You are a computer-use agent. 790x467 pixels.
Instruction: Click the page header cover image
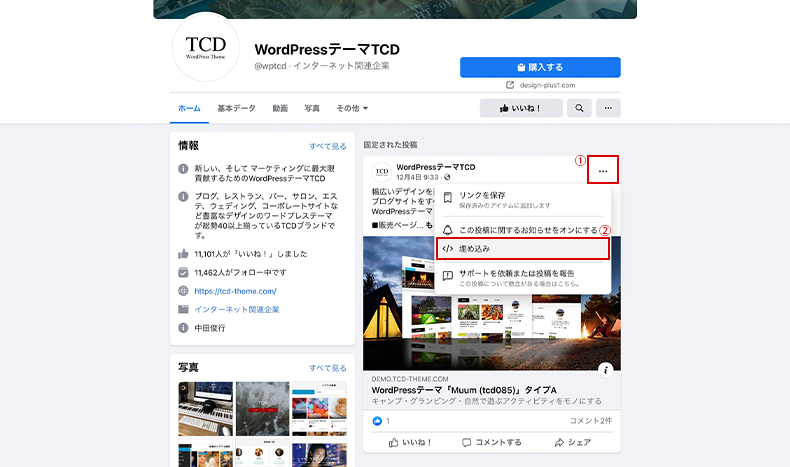tap(395, 9)
